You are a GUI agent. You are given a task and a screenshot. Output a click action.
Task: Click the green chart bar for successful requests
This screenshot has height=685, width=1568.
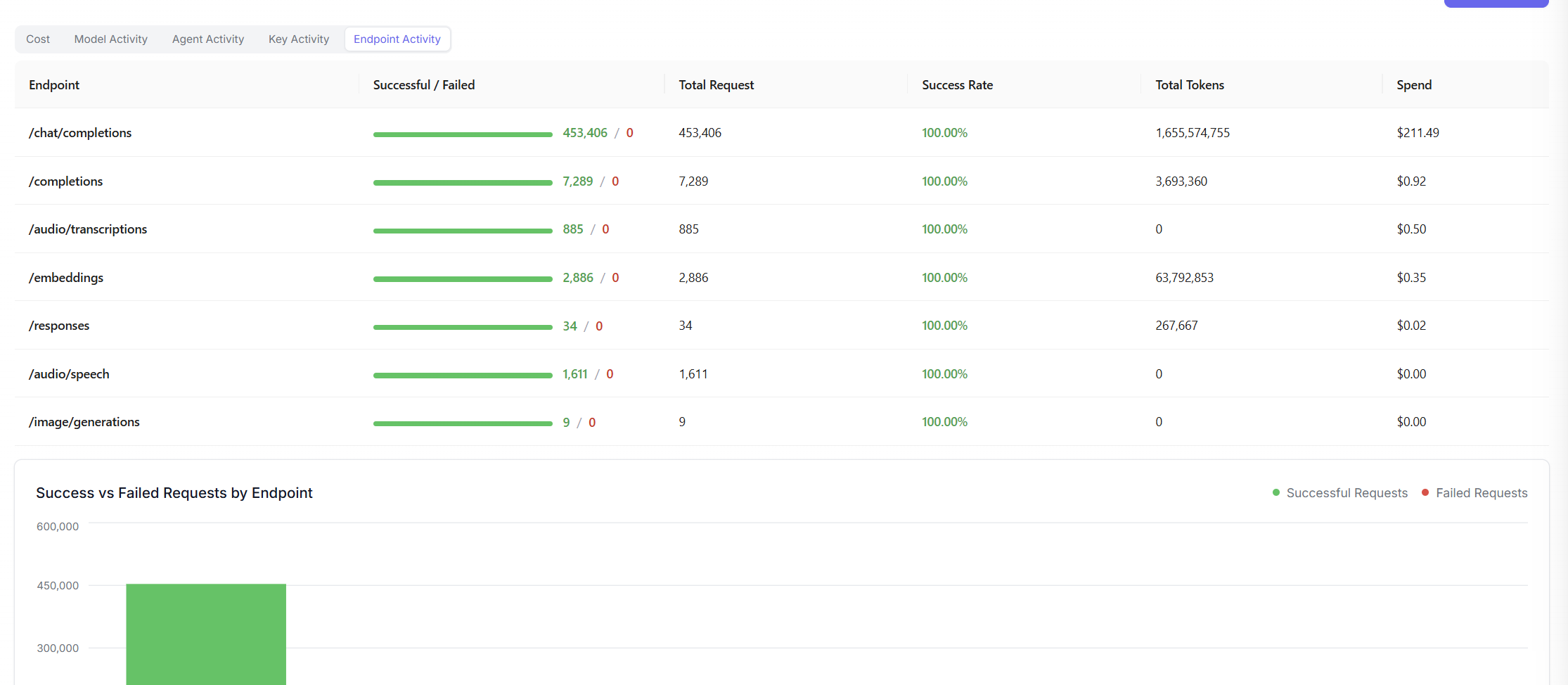[x=206, y=634]
